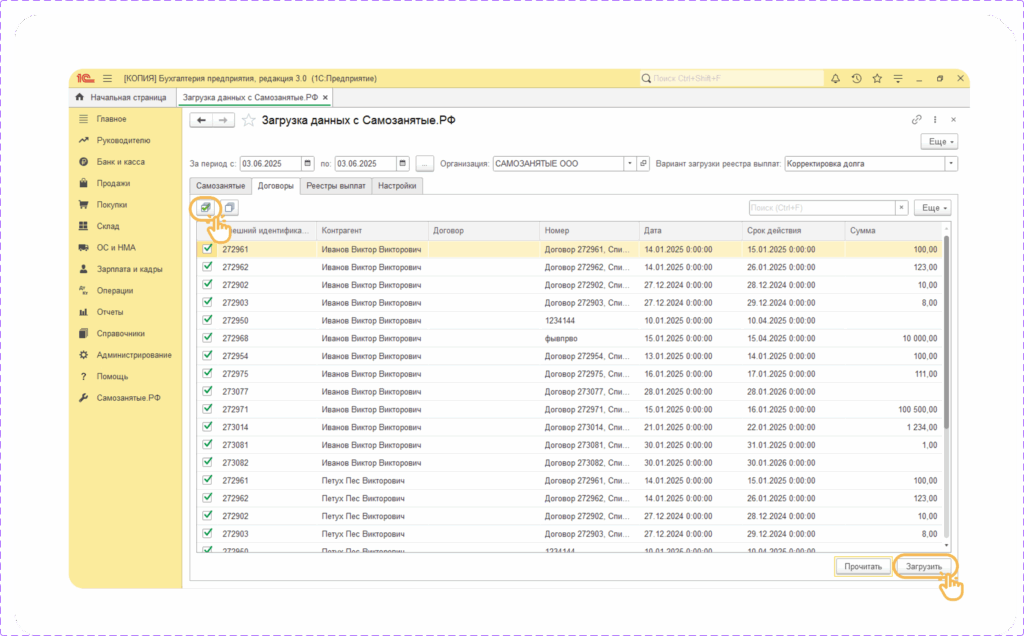1024x636 pixels.
Task: Expand the payout registry load variant dropdown
Action: 950,163
